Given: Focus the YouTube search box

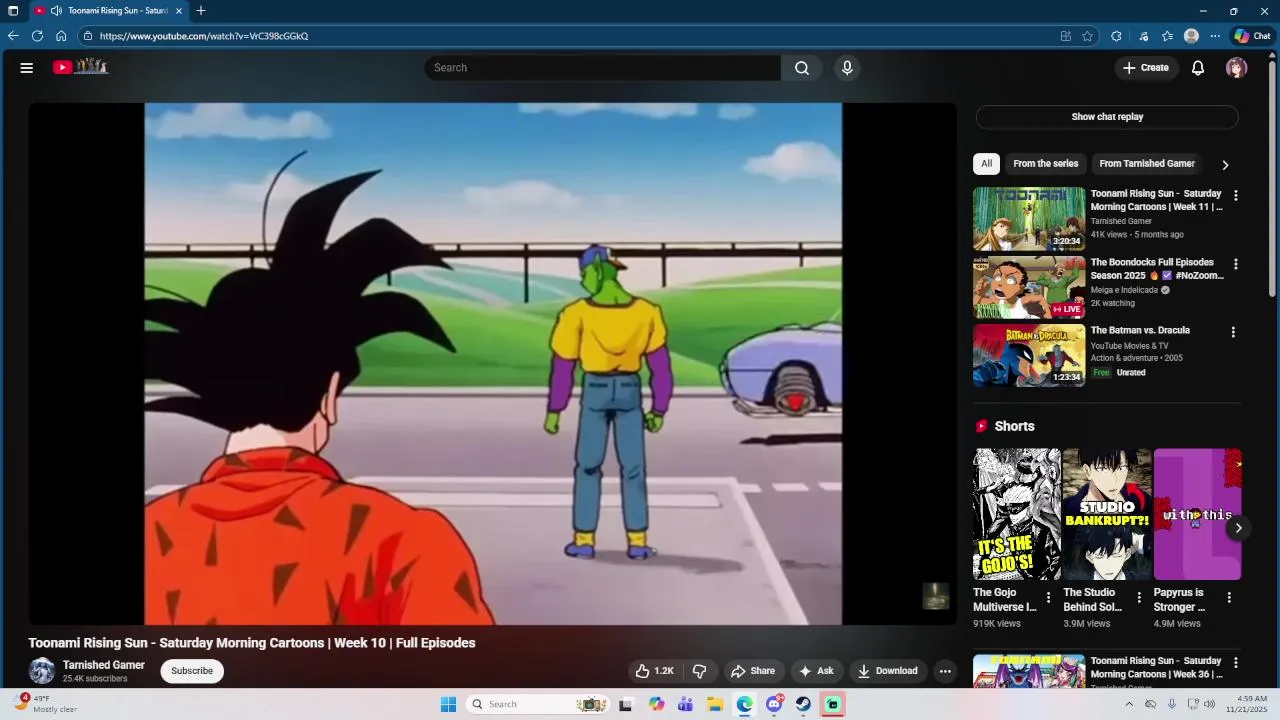Looking at the screenshot, I should [x=603, y=68].
